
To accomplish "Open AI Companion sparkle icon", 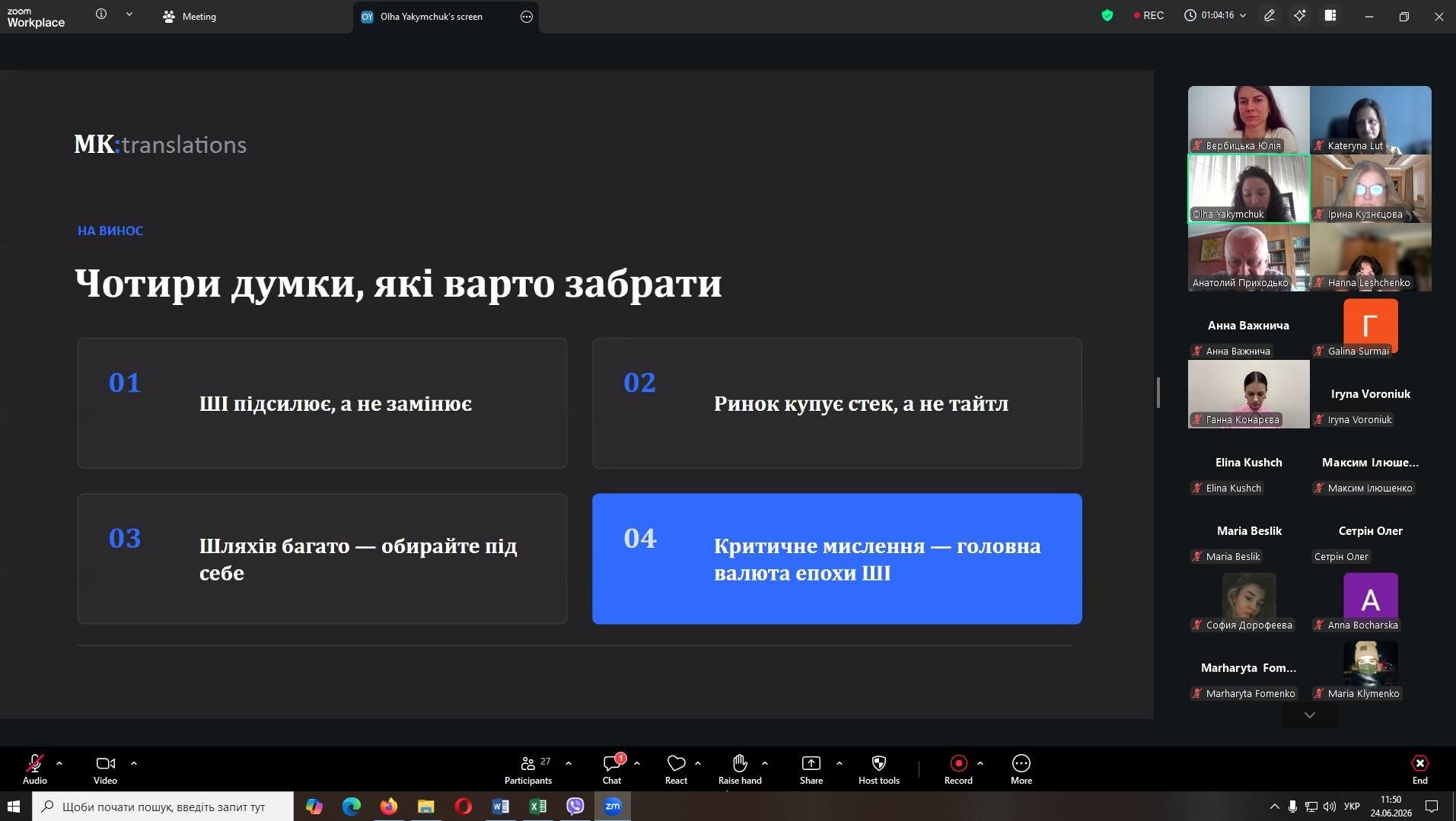I will [x=1300, y=15].
